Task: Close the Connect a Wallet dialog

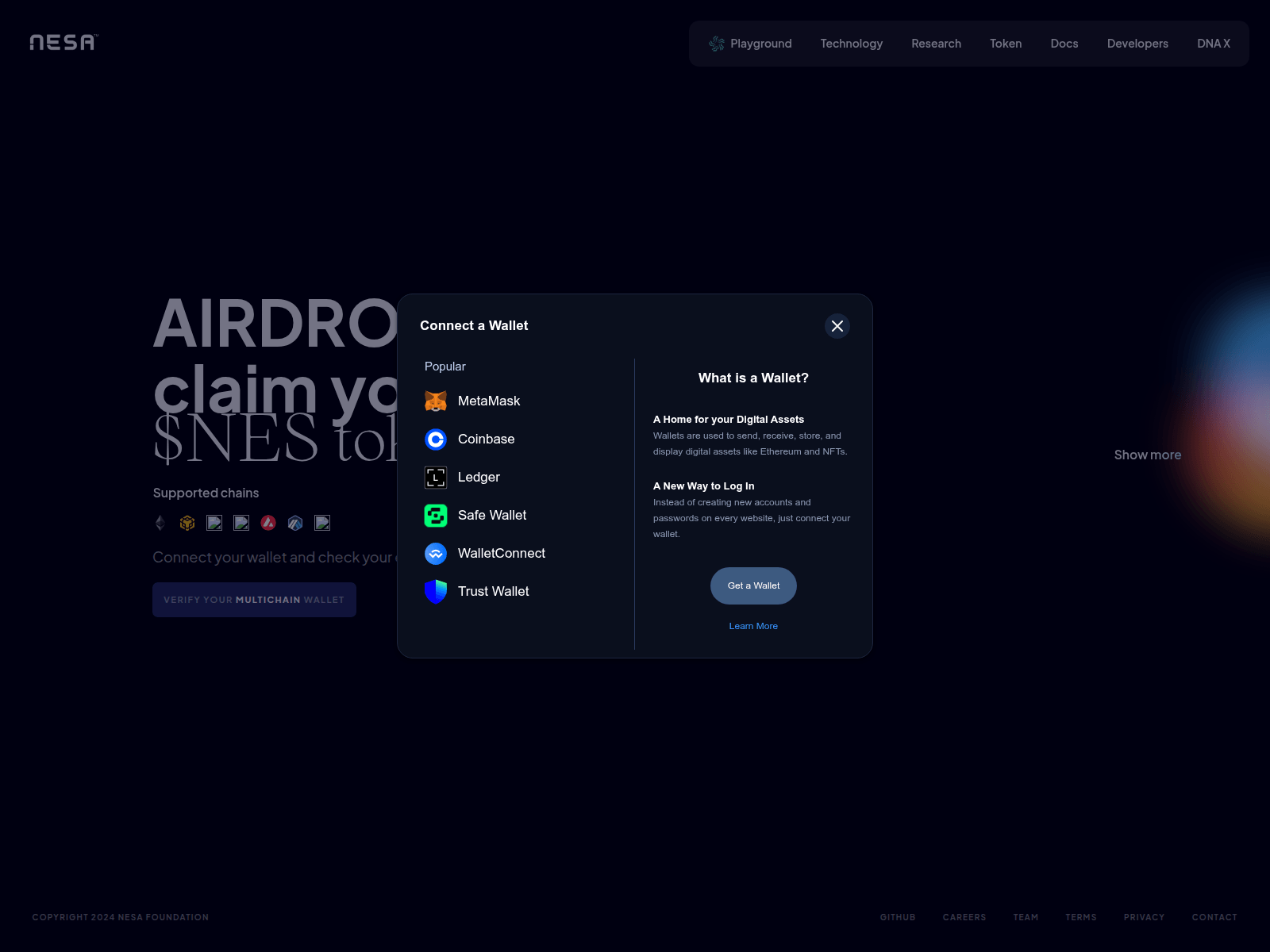Action: click(x=837, y=326)
